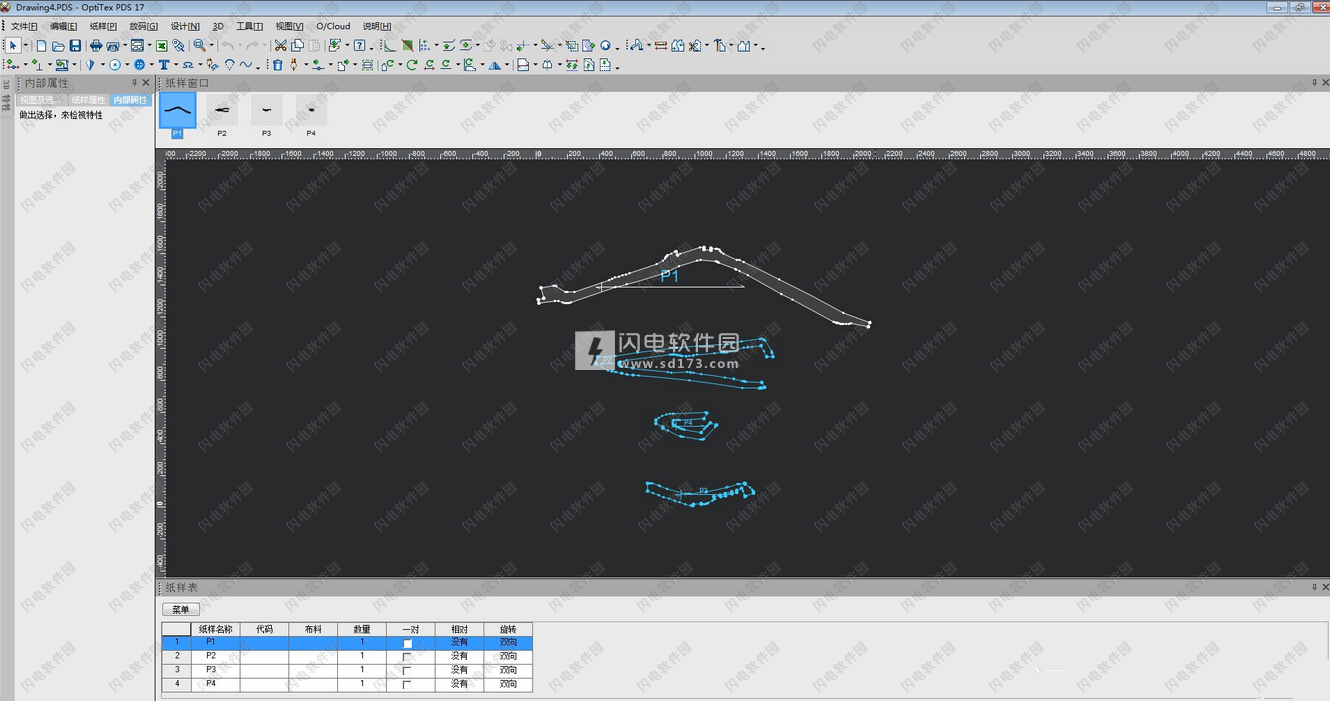Viewport: 1330px width, 701px height.
Task: Pin the 纸样窗口 panel
Action: [1315, 83]
